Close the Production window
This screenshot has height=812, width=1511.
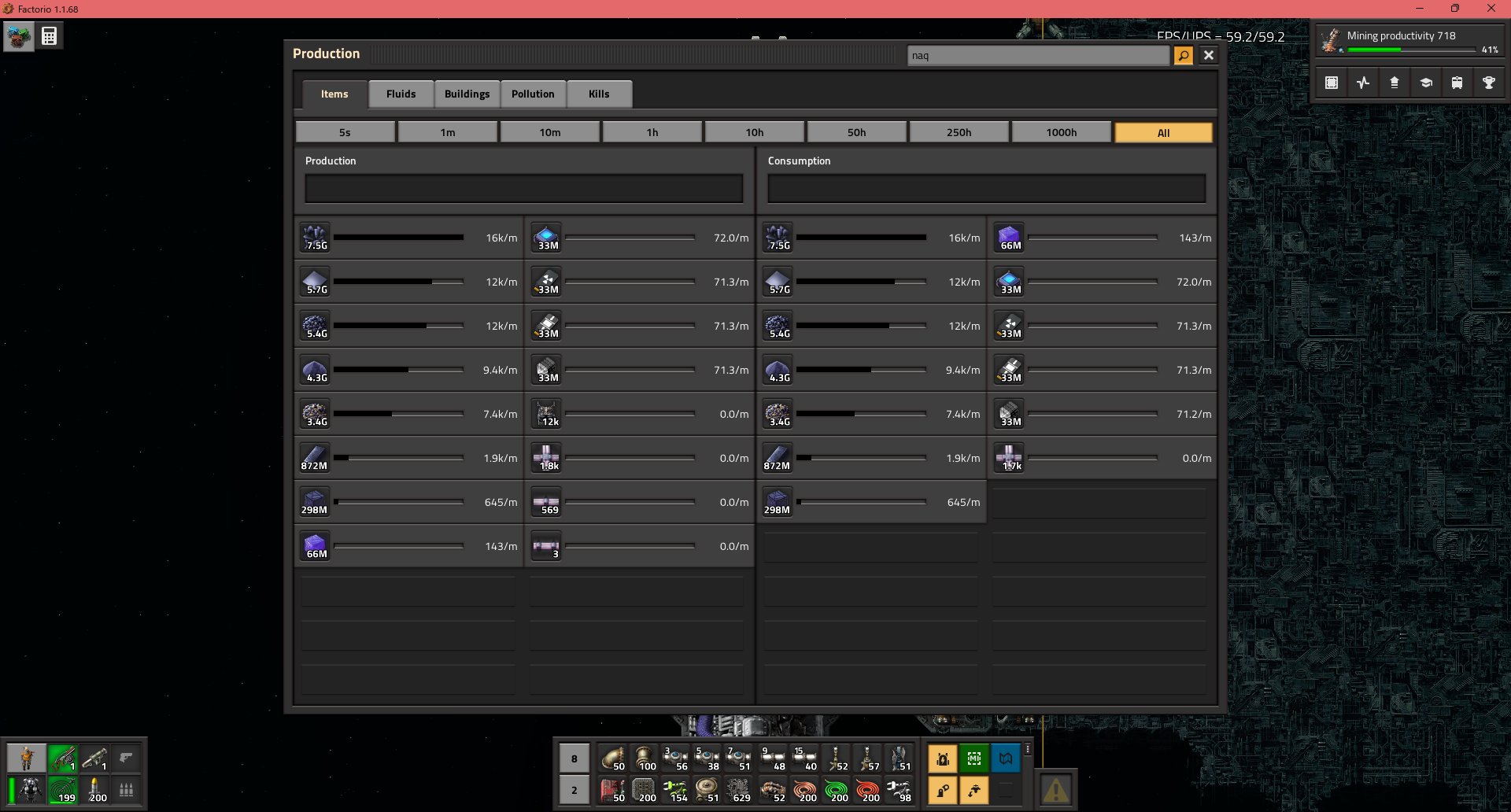point(1209,55)
